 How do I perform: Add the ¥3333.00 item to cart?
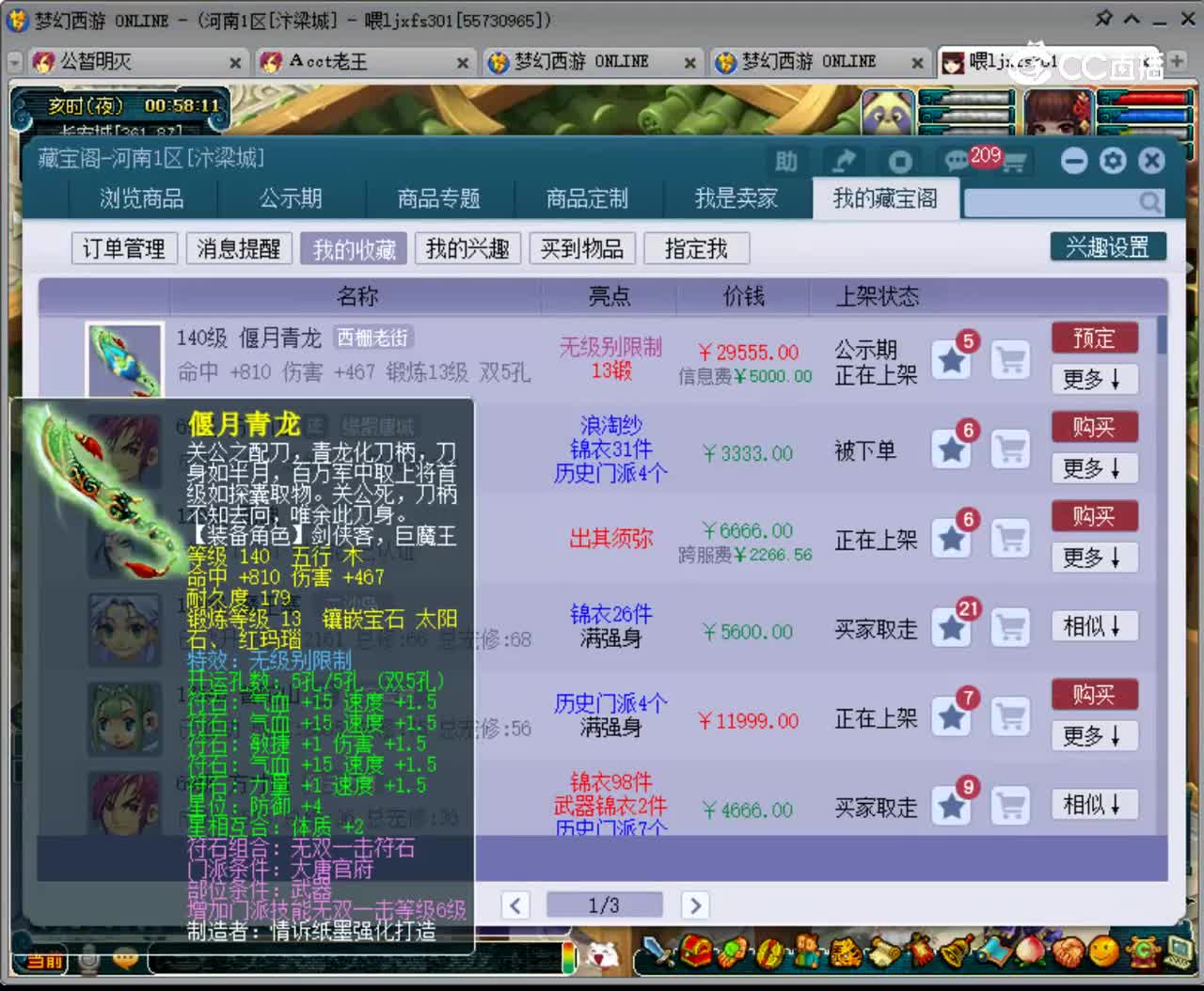point(1011,450)
